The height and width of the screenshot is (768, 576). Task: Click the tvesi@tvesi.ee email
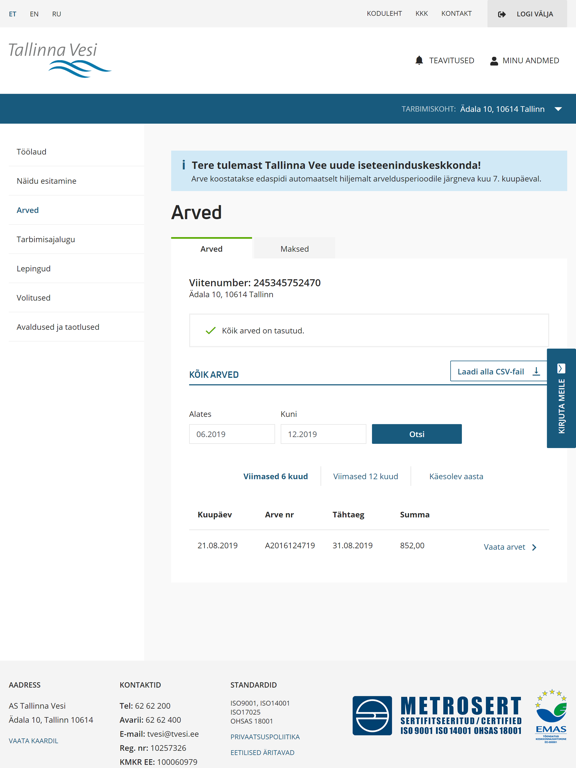click(173, 734)
